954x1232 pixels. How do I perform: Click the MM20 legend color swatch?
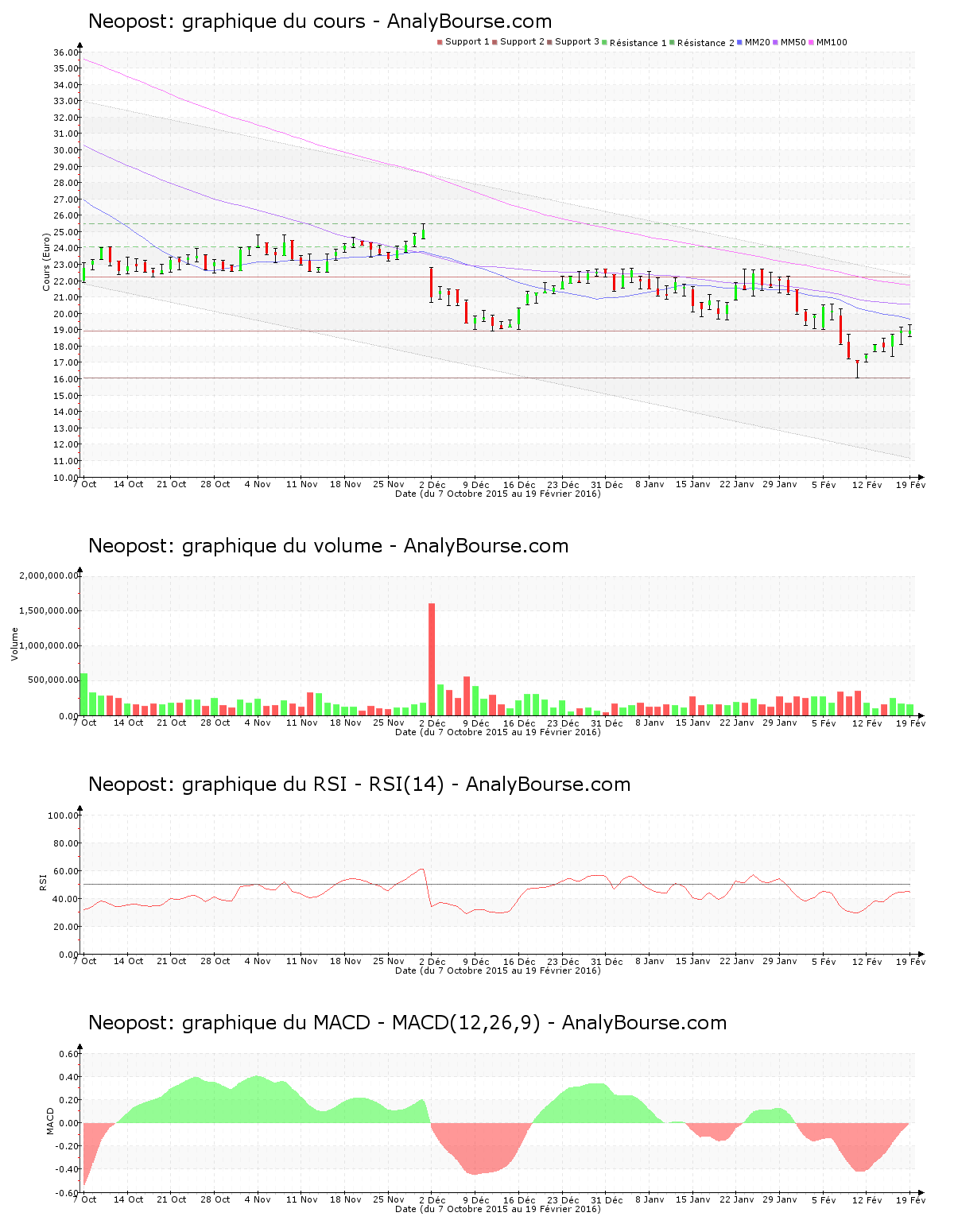point(740,42)
